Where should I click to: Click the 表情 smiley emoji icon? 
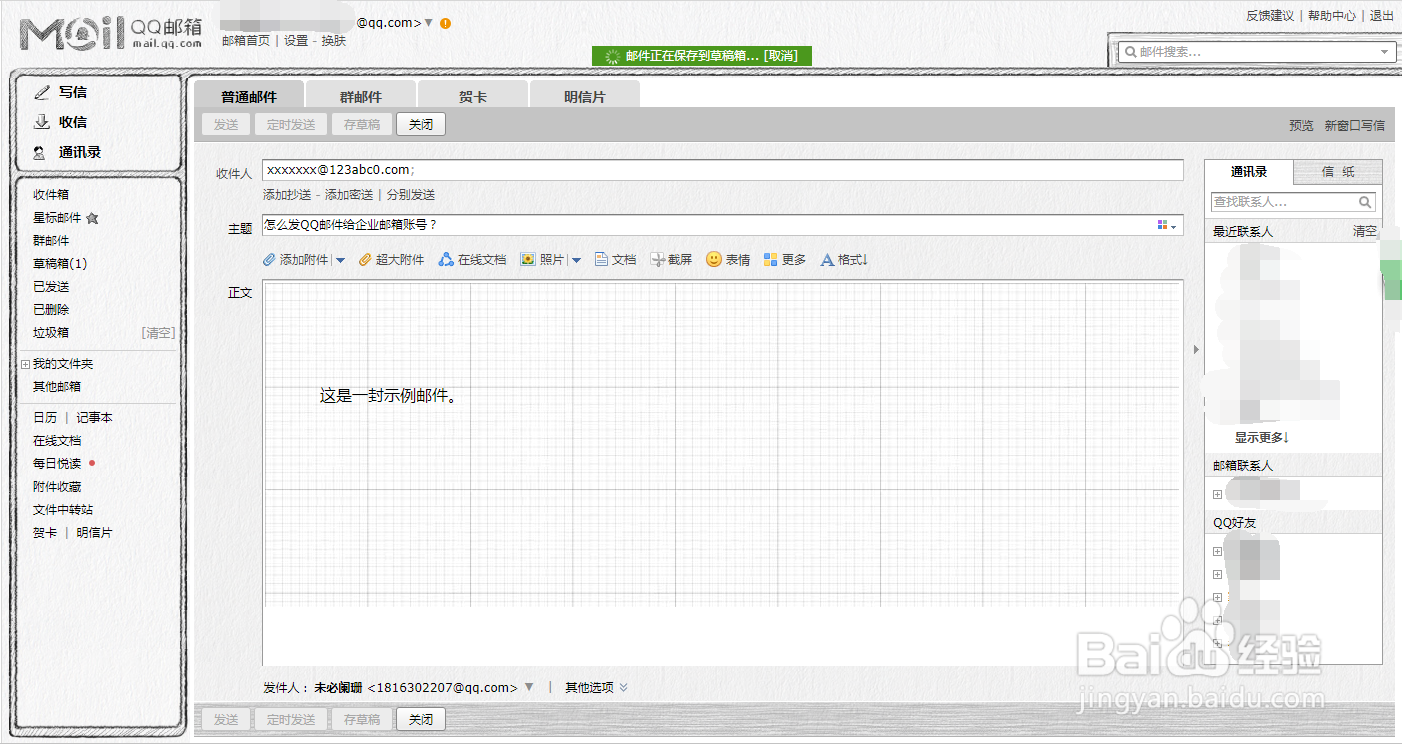click(x=714, y=259)
